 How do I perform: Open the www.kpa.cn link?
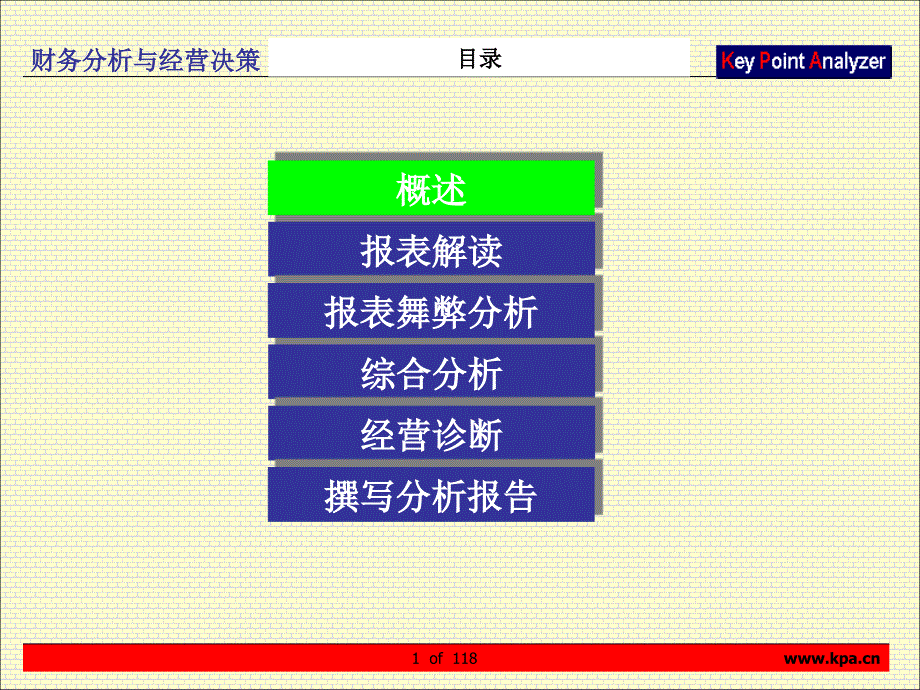[x=831, y=658]
